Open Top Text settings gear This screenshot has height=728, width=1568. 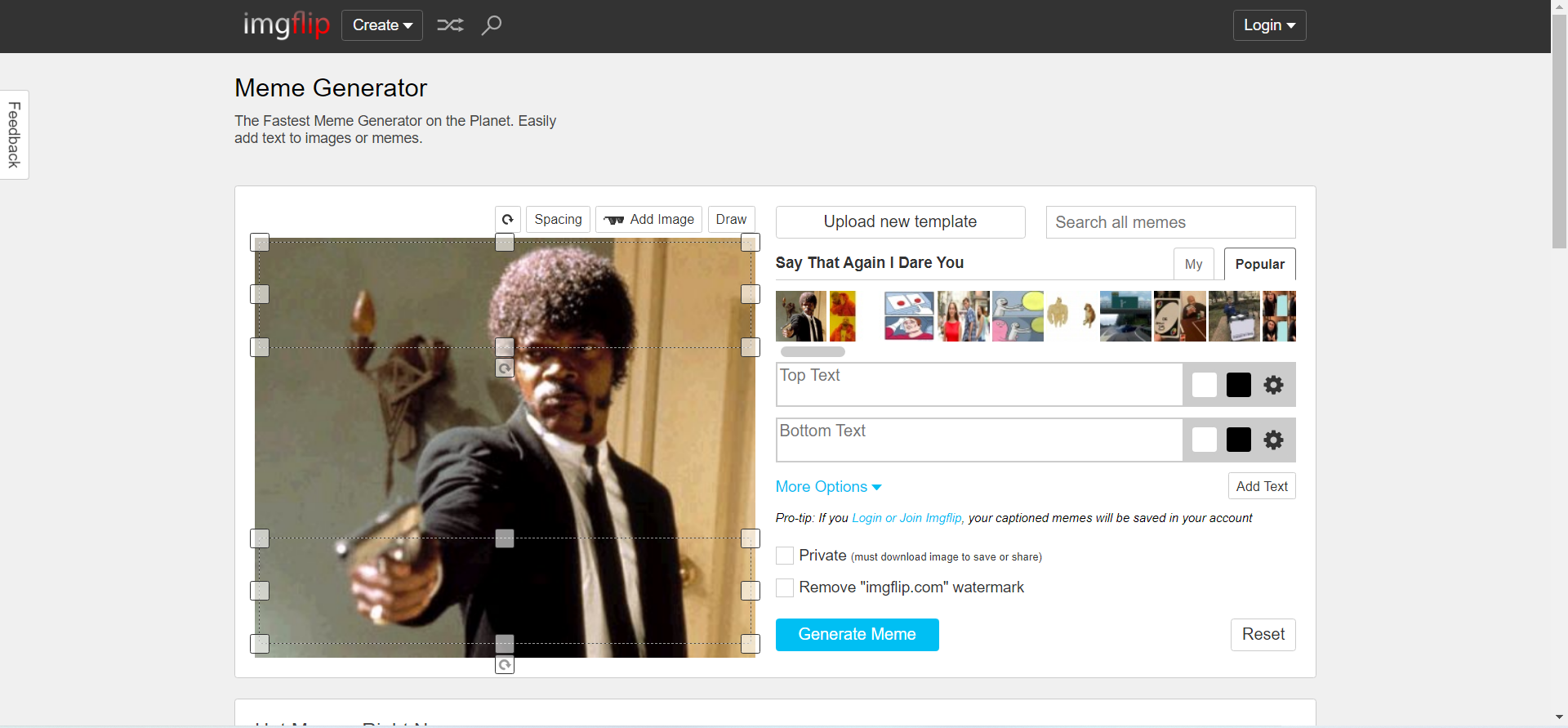tap(1273, 385)
